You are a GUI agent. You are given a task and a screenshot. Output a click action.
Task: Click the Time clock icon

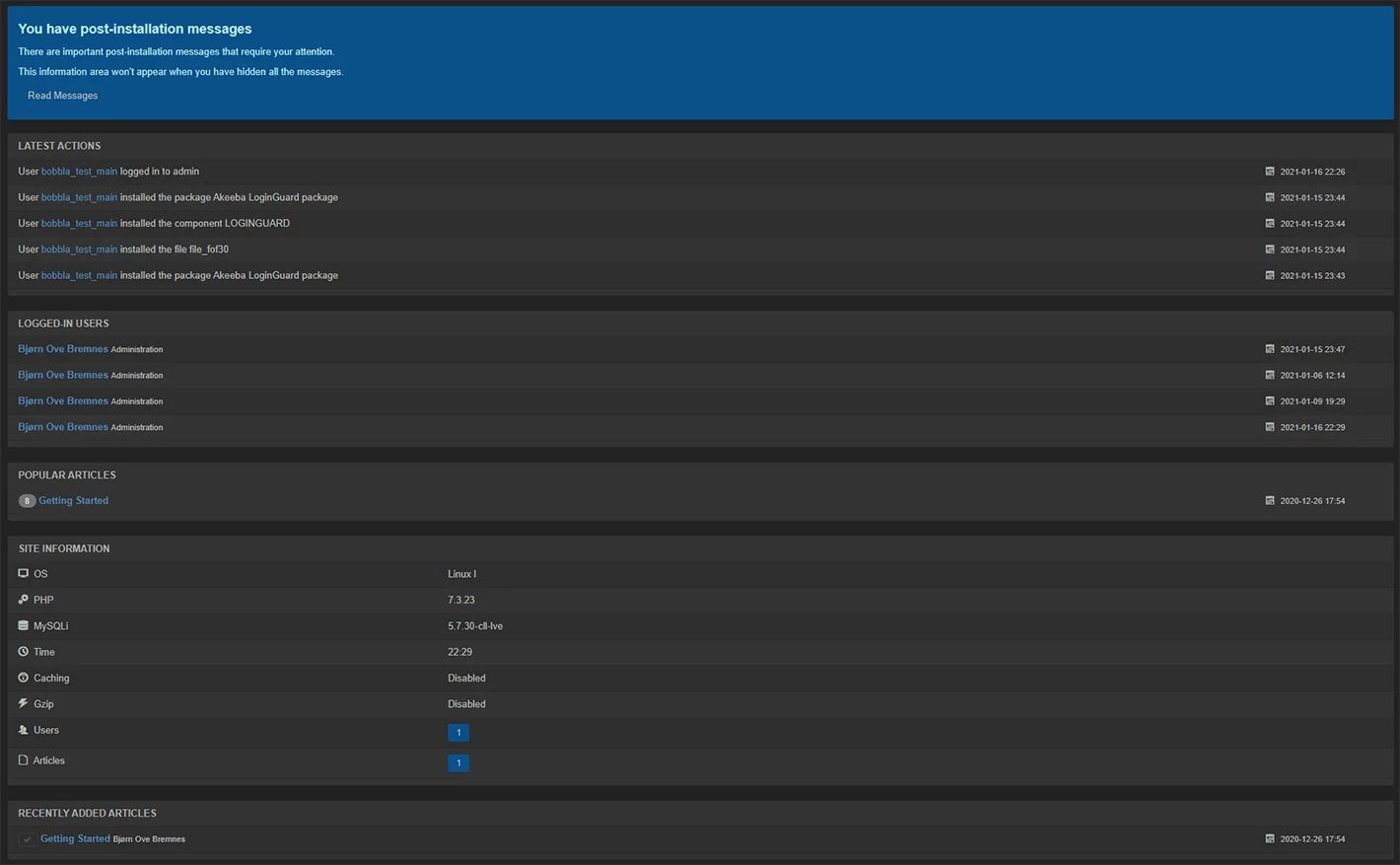23,652
